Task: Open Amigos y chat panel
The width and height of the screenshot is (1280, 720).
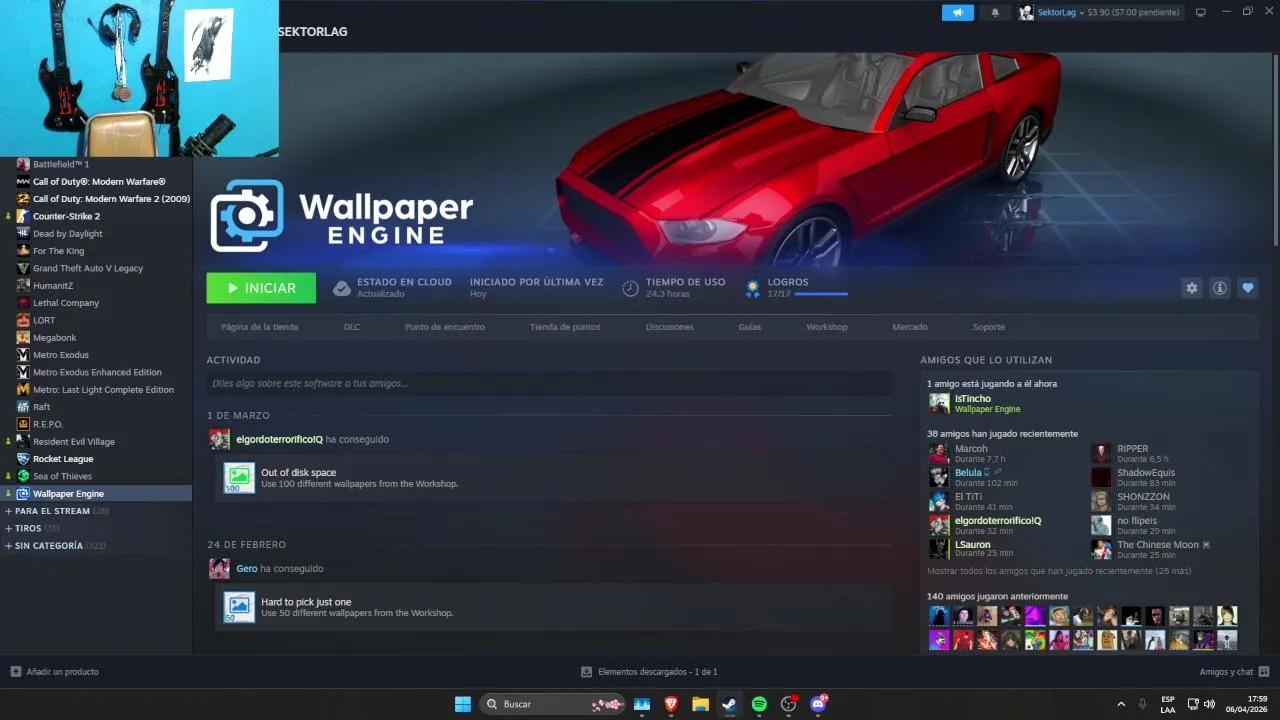Action: click(x=1234, y=672)
